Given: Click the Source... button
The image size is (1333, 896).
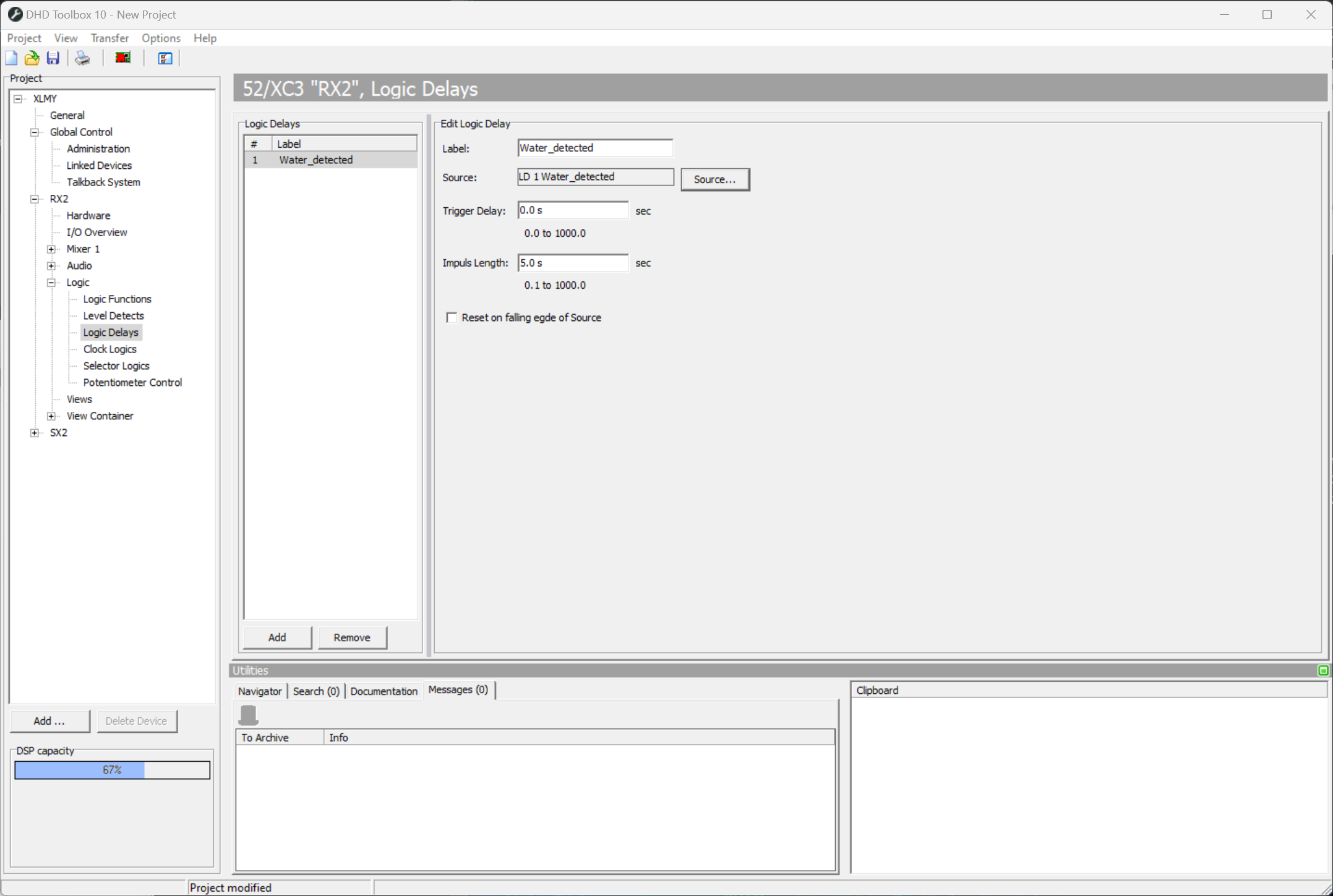Looking at the screenshot, I should coord(714,179).
